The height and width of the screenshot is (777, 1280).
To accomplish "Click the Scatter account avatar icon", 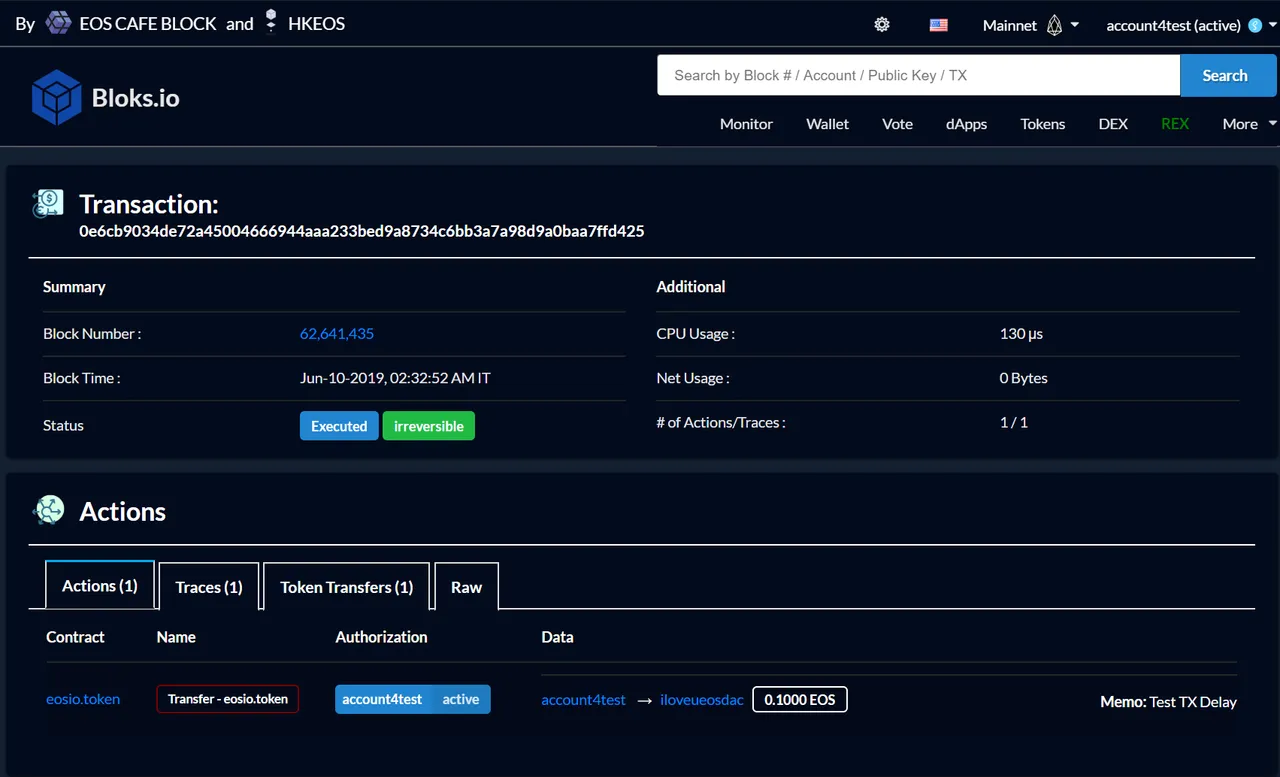I will click(x=1255, y=26).
